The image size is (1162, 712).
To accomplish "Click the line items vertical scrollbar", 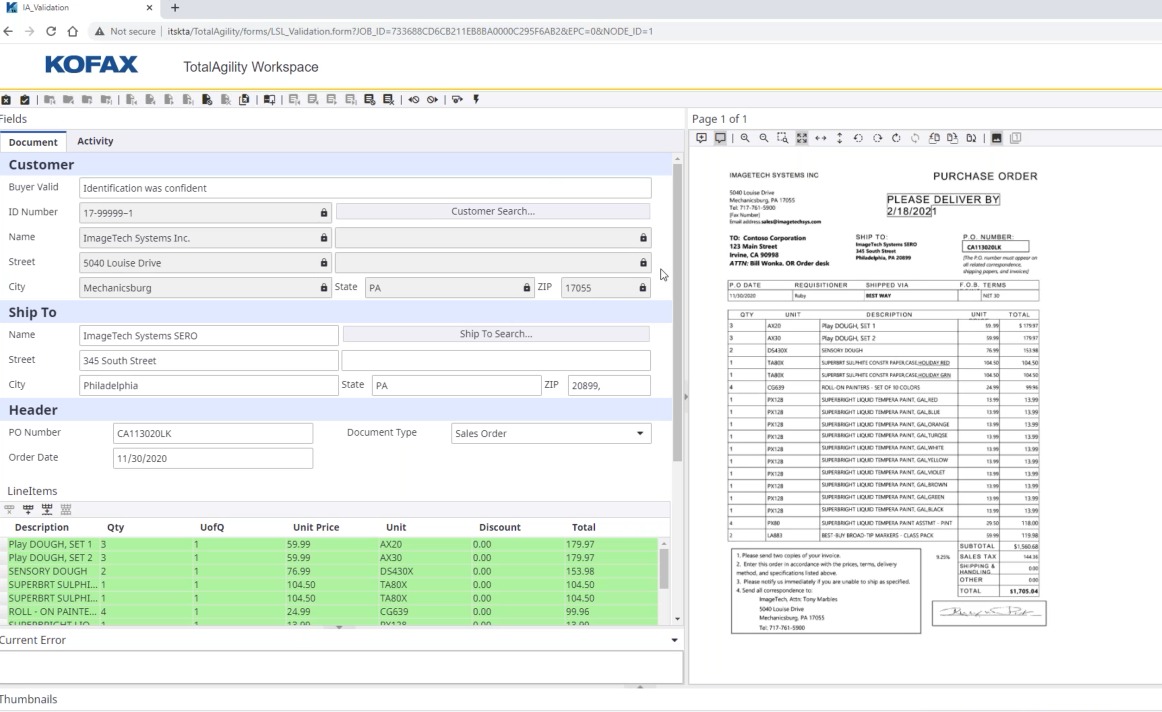I will pyautogui.click(x=663, y=567).
